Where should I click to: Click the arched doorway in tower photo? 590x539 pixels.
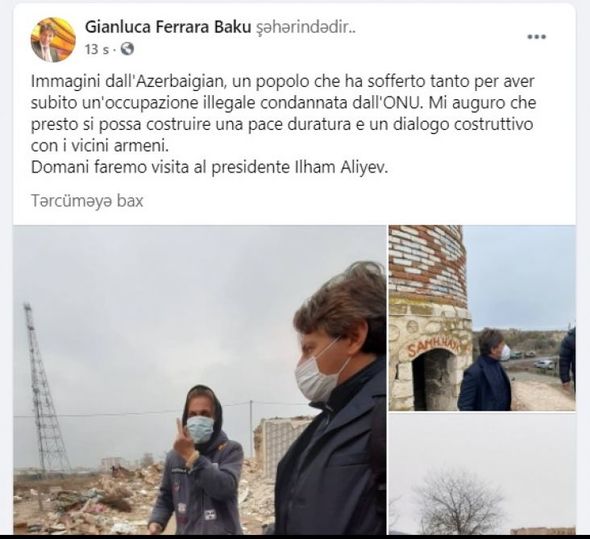[x=433, y=380]
